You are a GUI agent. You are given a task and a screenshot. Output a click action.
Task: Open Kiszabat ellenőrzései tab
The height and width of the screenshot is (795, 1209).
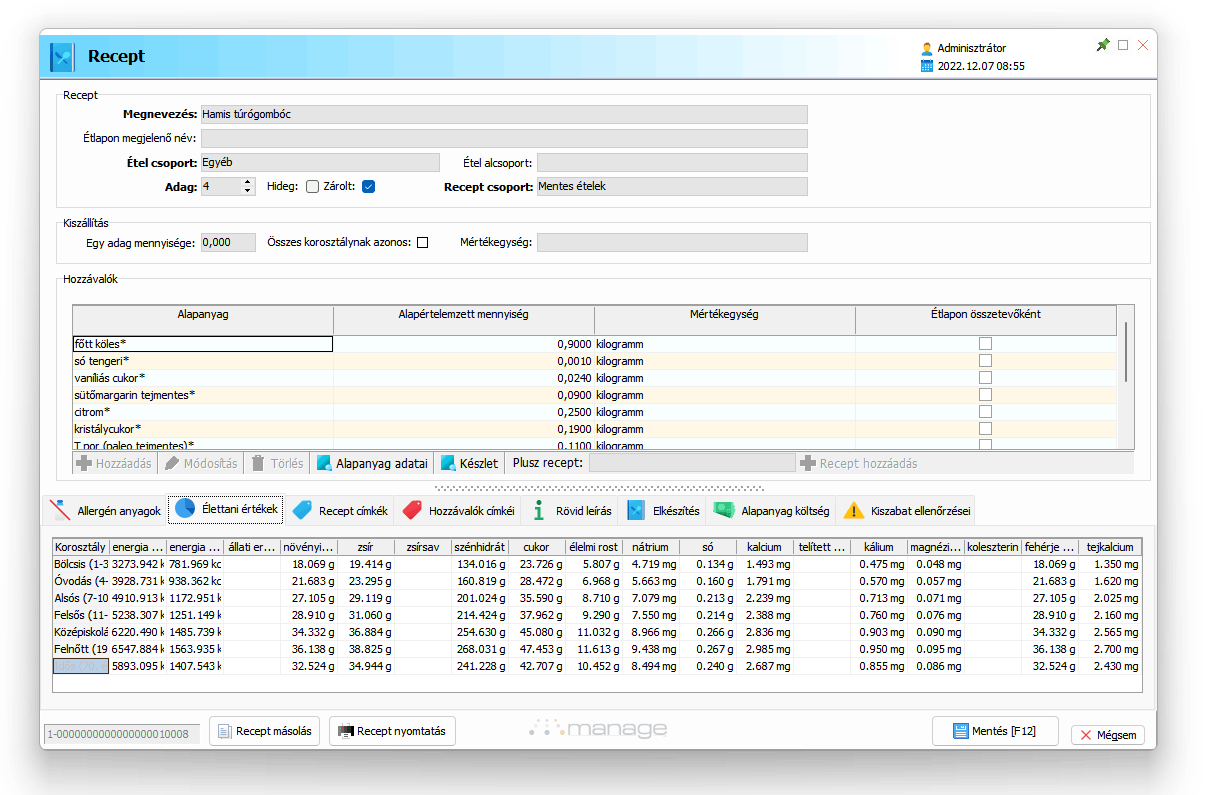(x=908, y=511)
